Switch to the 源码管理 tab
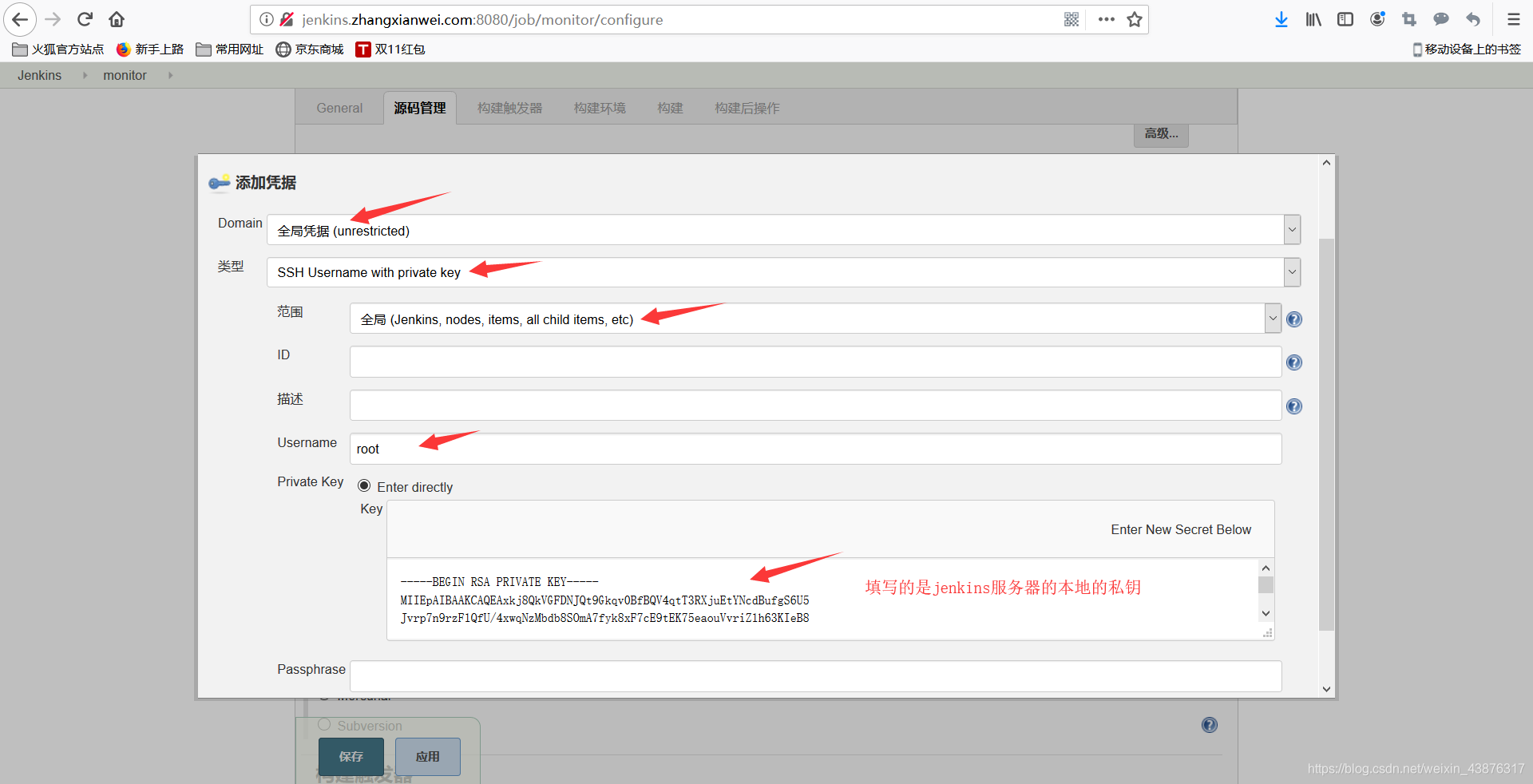 (x=420, y=108)
